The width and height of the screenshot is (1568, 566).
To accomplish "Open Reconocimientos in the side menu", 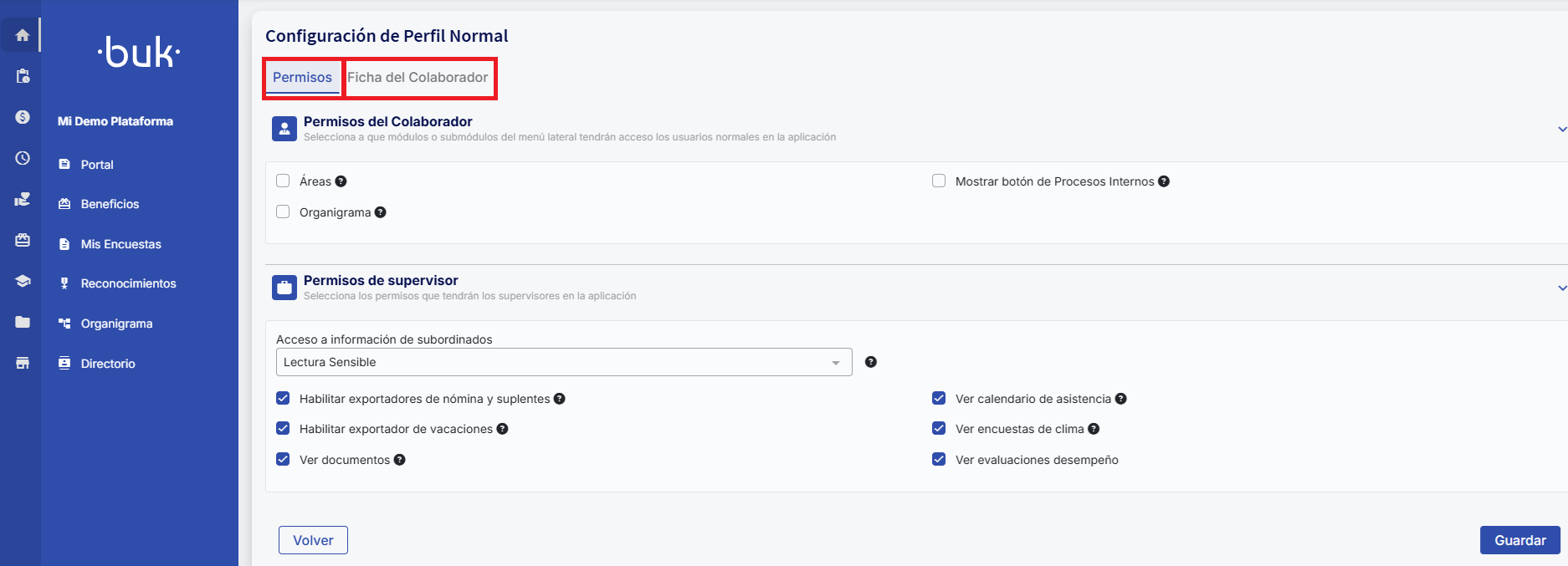I will click(x=128, y=283).
